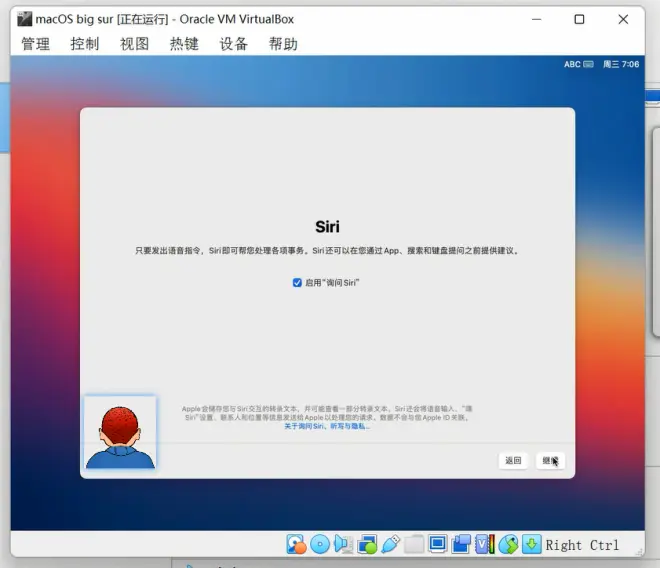Click the audio status icon
The width and height of the screenshot is (660, 568).
coord(343,544)
